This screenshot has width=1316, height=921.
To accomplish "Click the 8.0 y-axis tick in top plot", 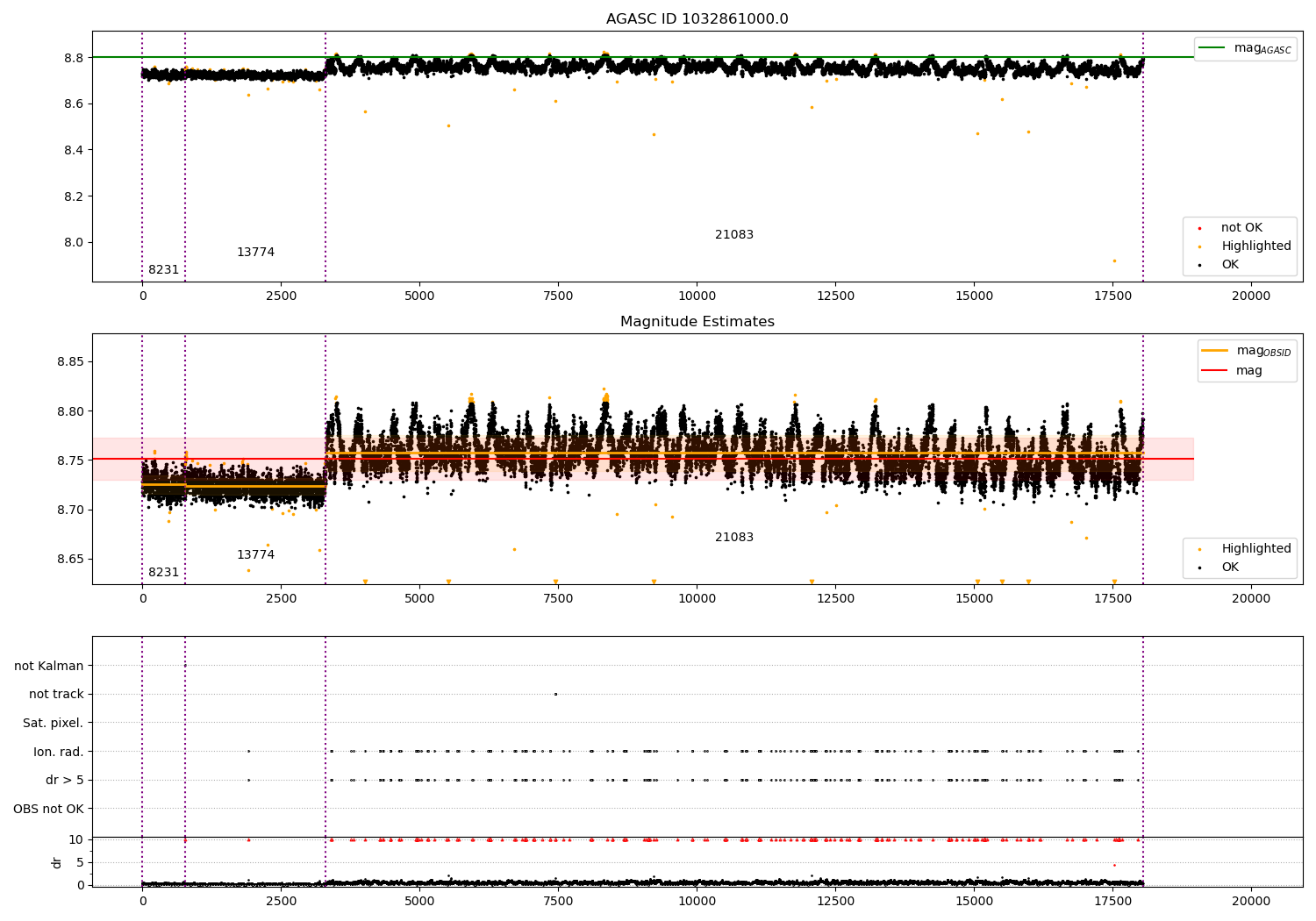I will point(74,243).
